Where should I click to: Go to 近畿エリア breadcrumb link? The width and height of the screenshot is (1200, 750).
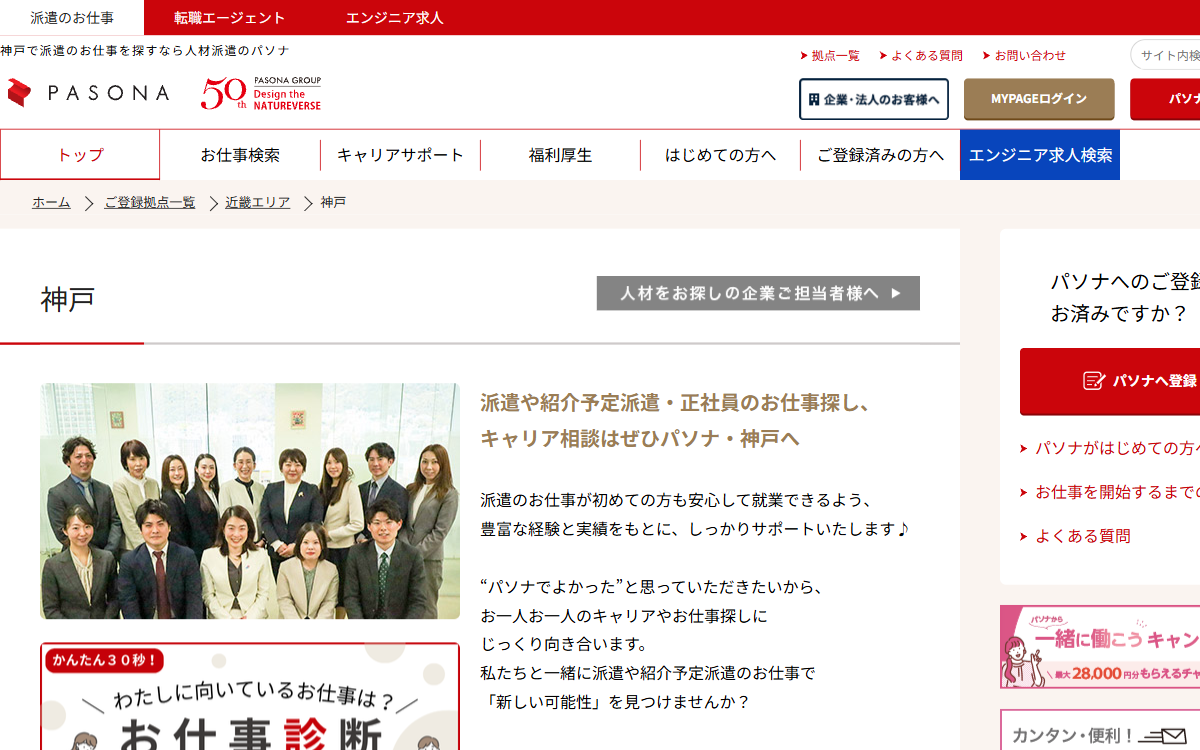pyautogui.click(x=258, y=202)
